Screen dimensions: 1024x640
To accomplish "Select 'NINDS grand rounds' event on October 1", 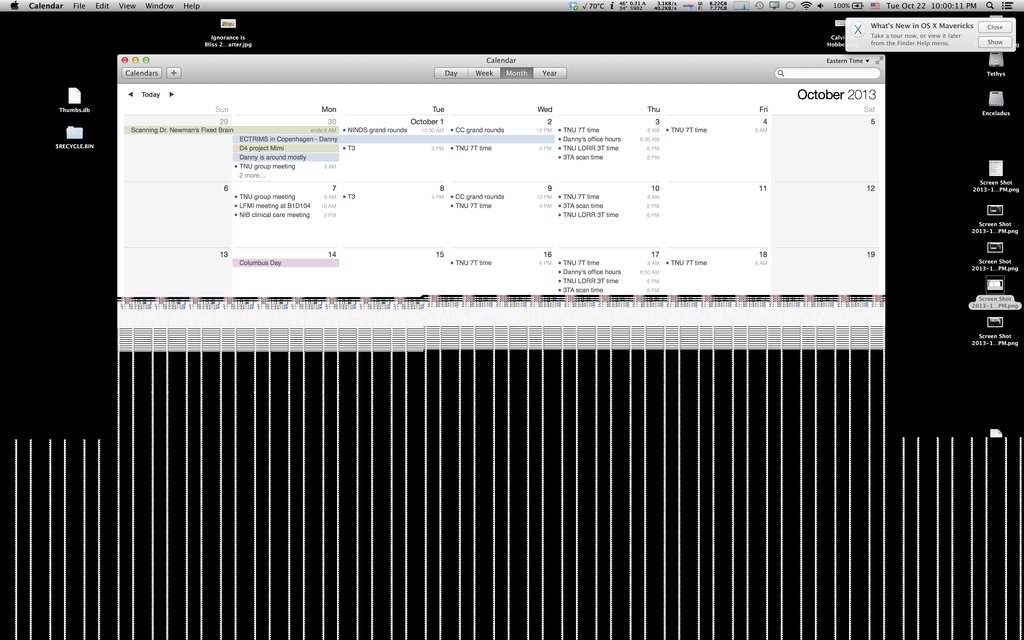I will tap(394, 130).
